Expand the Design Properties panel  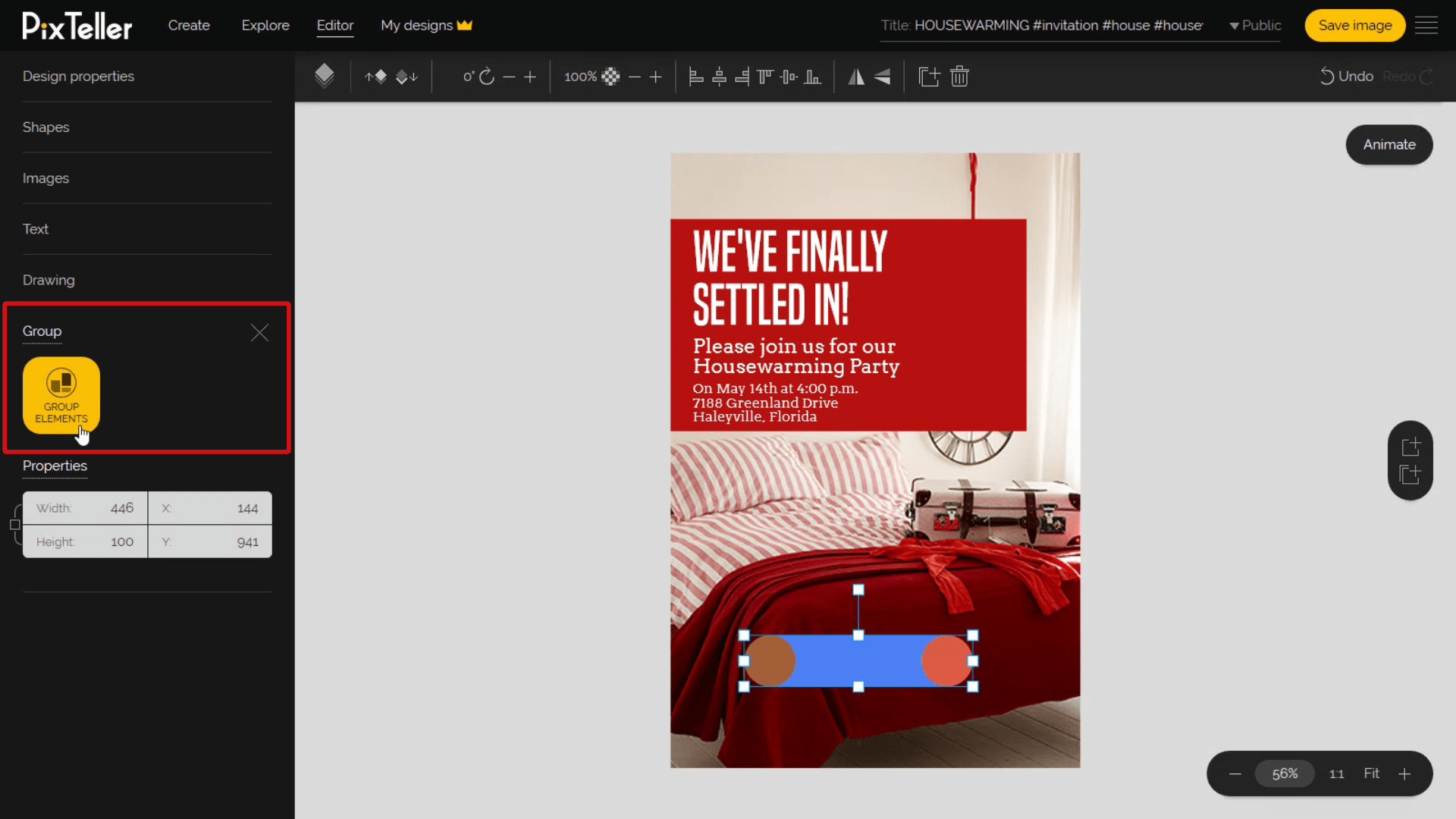click(78, 76)
